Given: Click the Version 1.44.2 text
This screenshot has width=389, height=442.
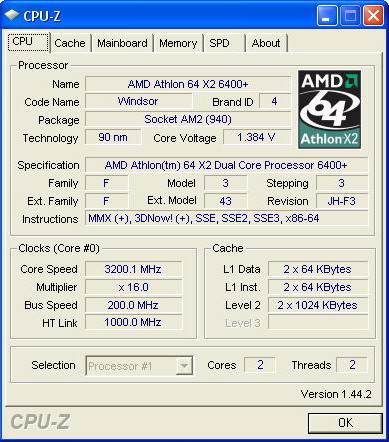Looking at the screenshot, I should [x=336, y=394].
